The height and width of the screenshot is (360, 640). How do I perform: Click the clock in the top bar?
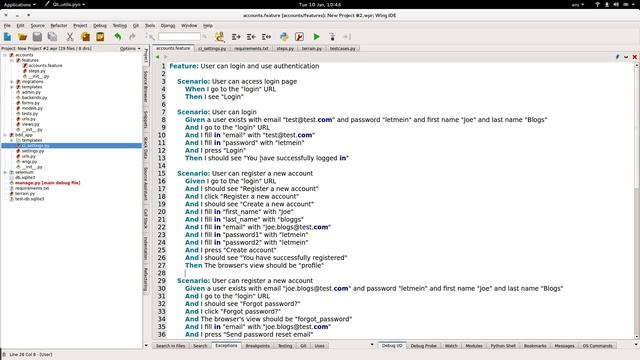pos(320,4)
